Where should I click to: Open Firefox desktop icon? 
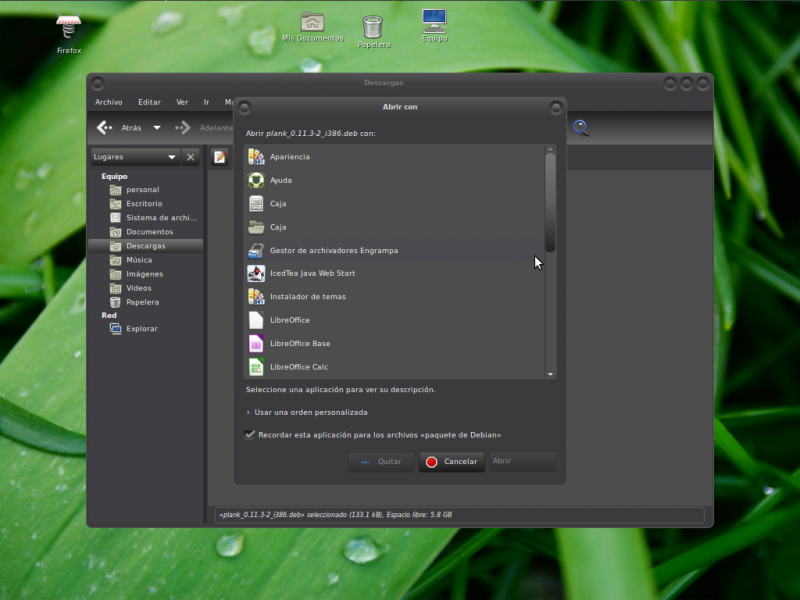click(69, 28)
